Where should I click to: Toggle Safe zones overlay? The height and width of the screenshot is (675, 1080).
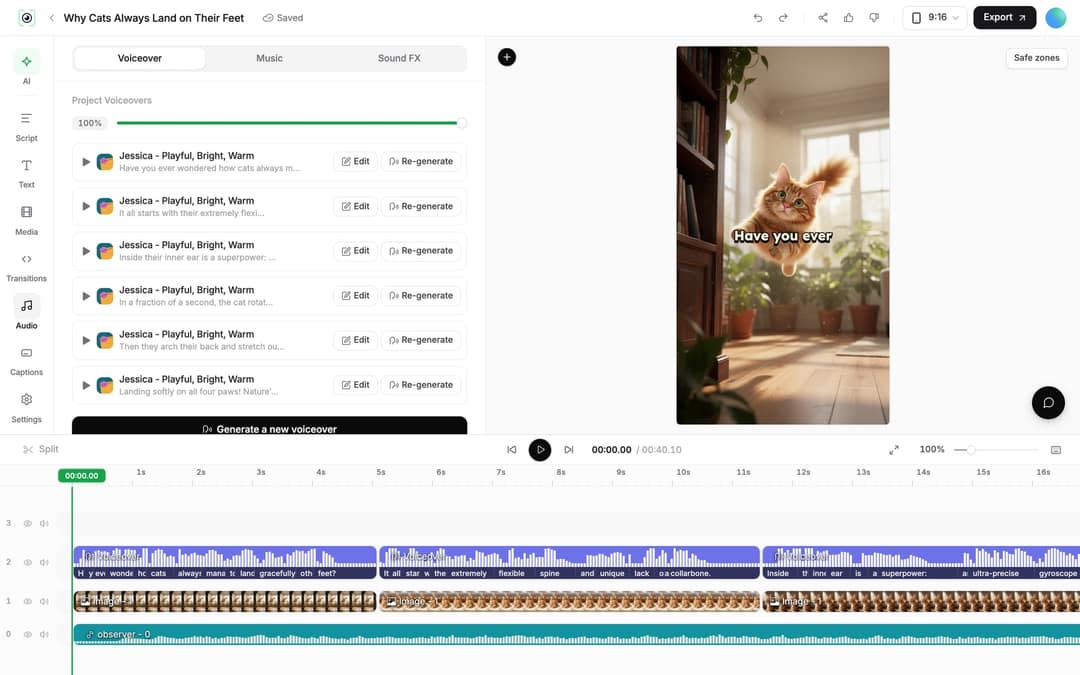1037,58
